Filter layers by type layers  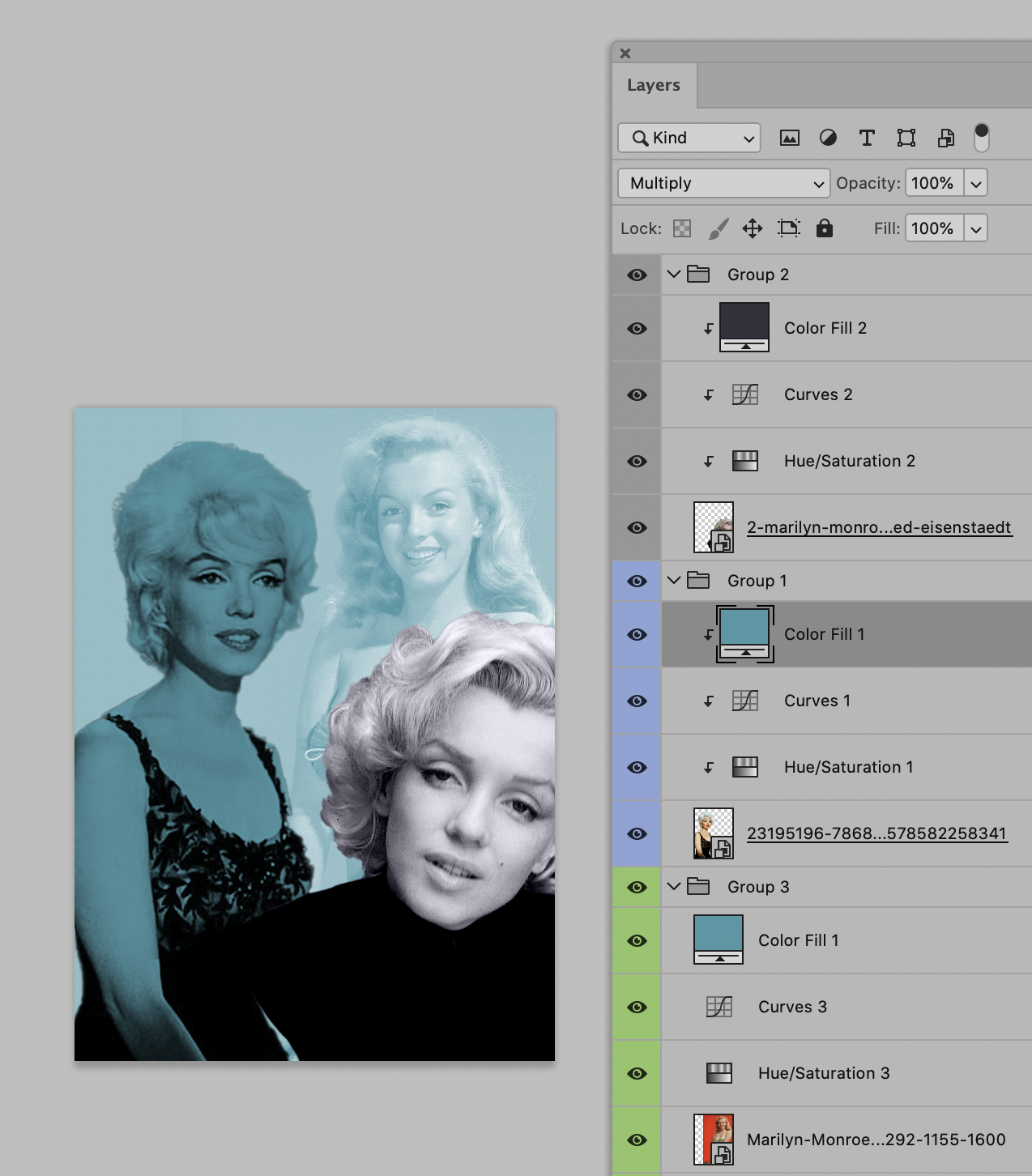(x=867, y=138)
